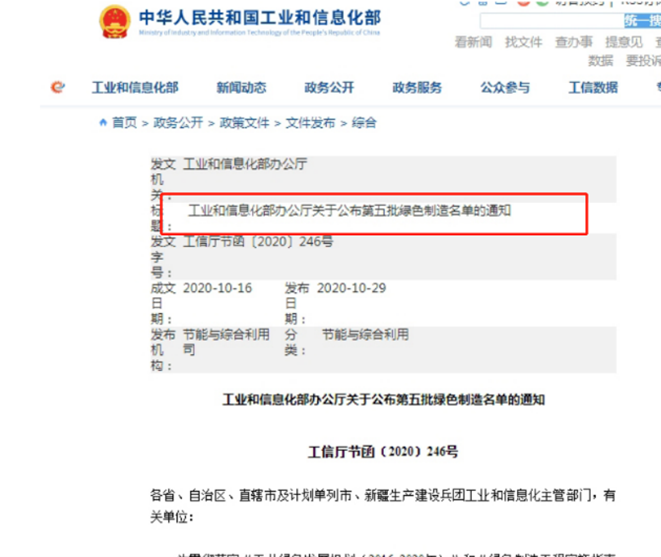Open the 找文件 quick link
661x557 pixels.
coord(523,42)
